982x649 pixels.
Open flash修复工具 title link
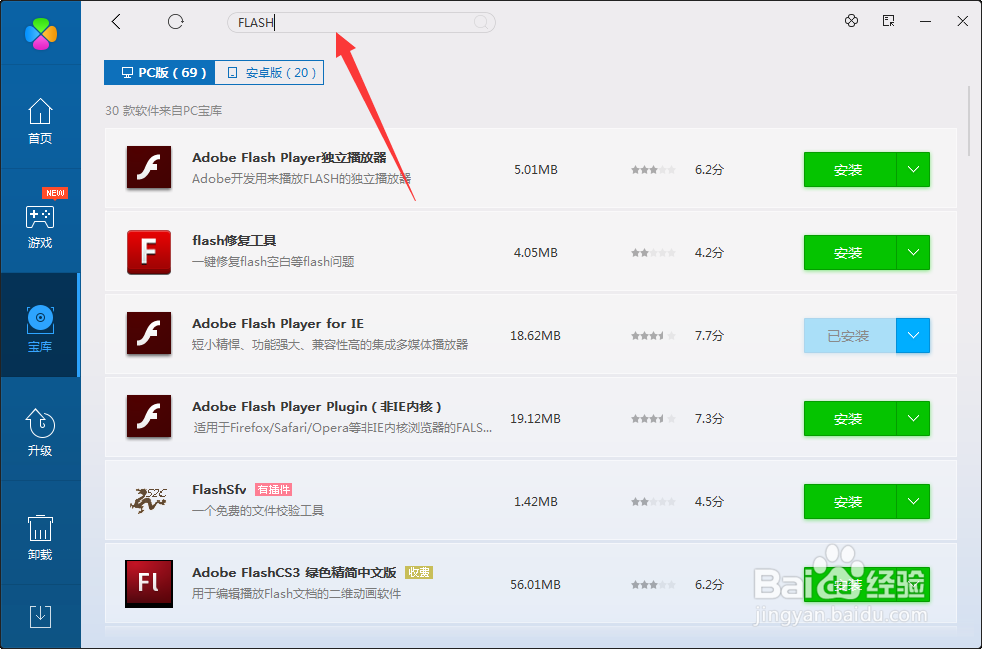[234, 241]
